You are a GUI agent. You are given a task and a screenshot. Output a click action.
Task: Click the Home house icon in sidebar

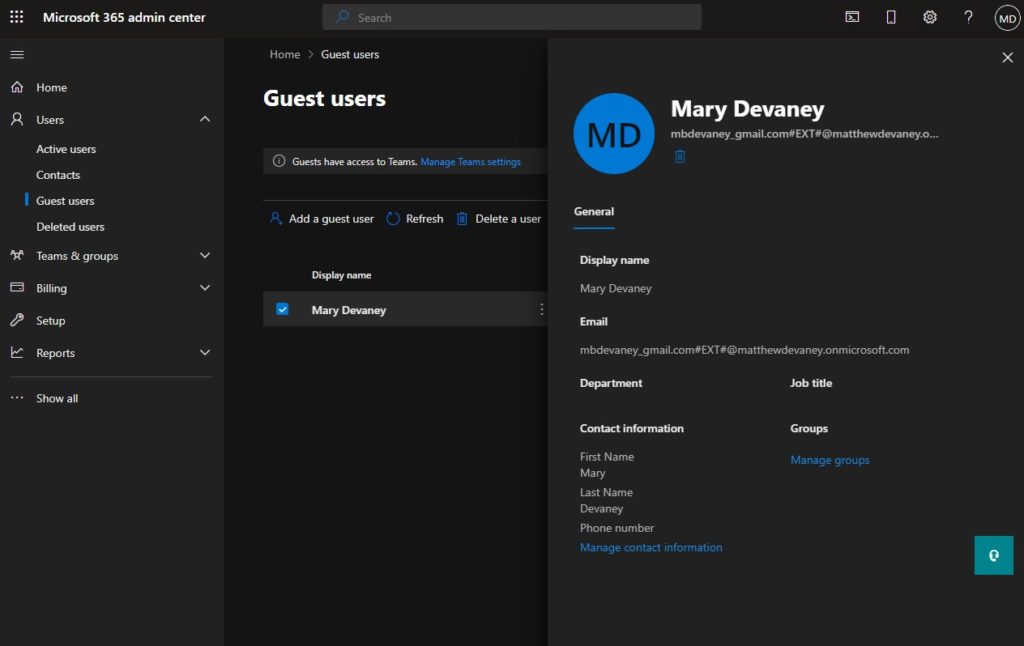(17, 87)
